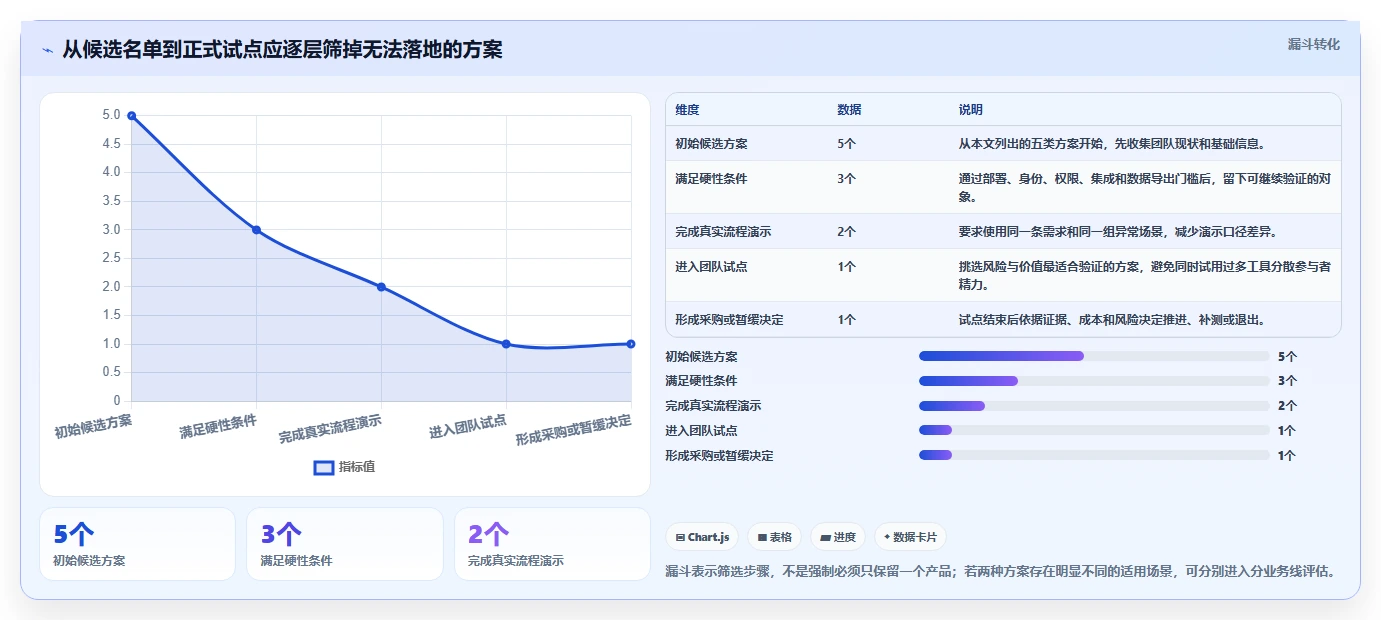Click the 进度 chip
Screen dimensions: 1381x620
click(838, 537)
